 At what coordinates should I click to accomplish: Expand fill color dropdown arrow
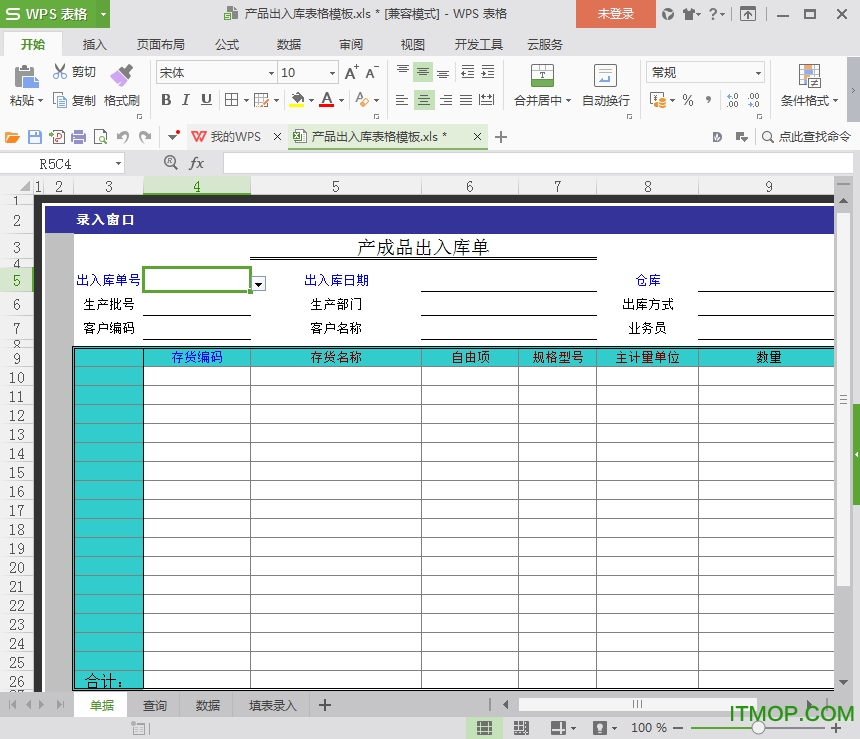point(311,100)
